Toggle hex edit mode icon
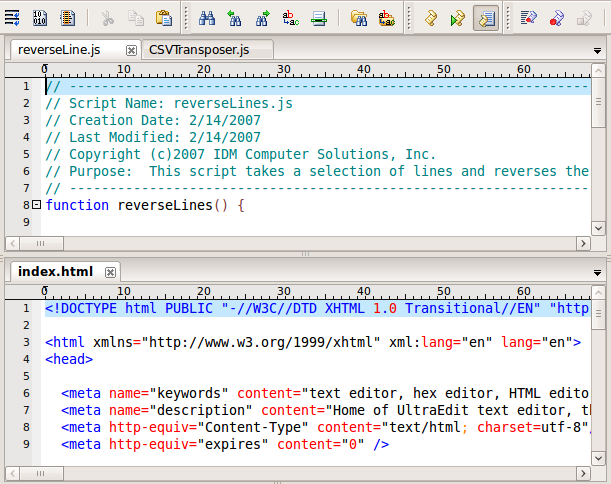Screen dimensions: 611x484 [x=40, y=18]
